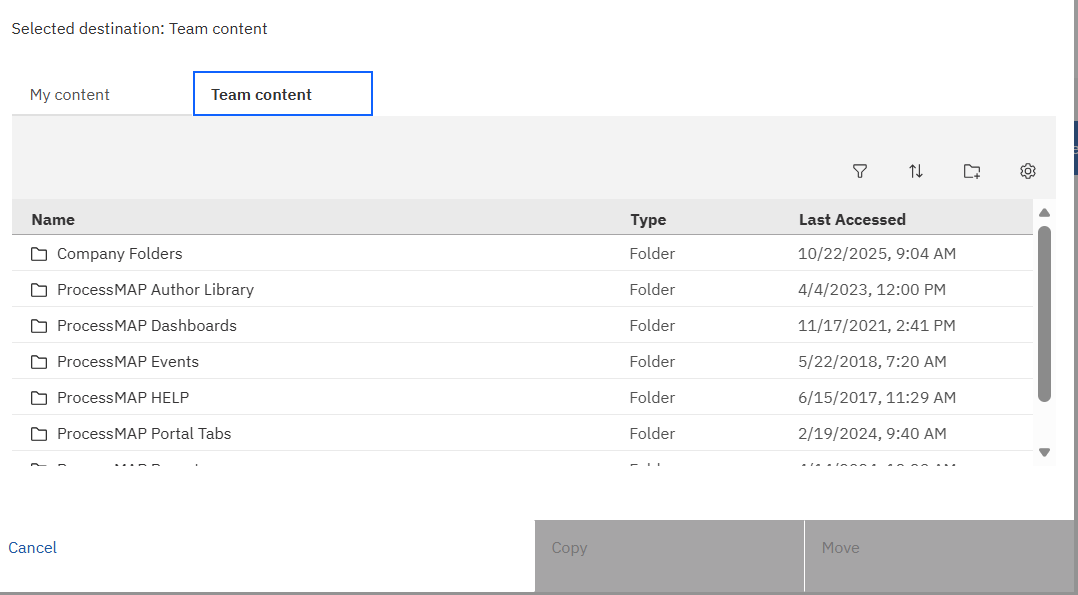Select the Team content tab
This screenshot has height=595, width=1078.
click(x=283, y=94)
